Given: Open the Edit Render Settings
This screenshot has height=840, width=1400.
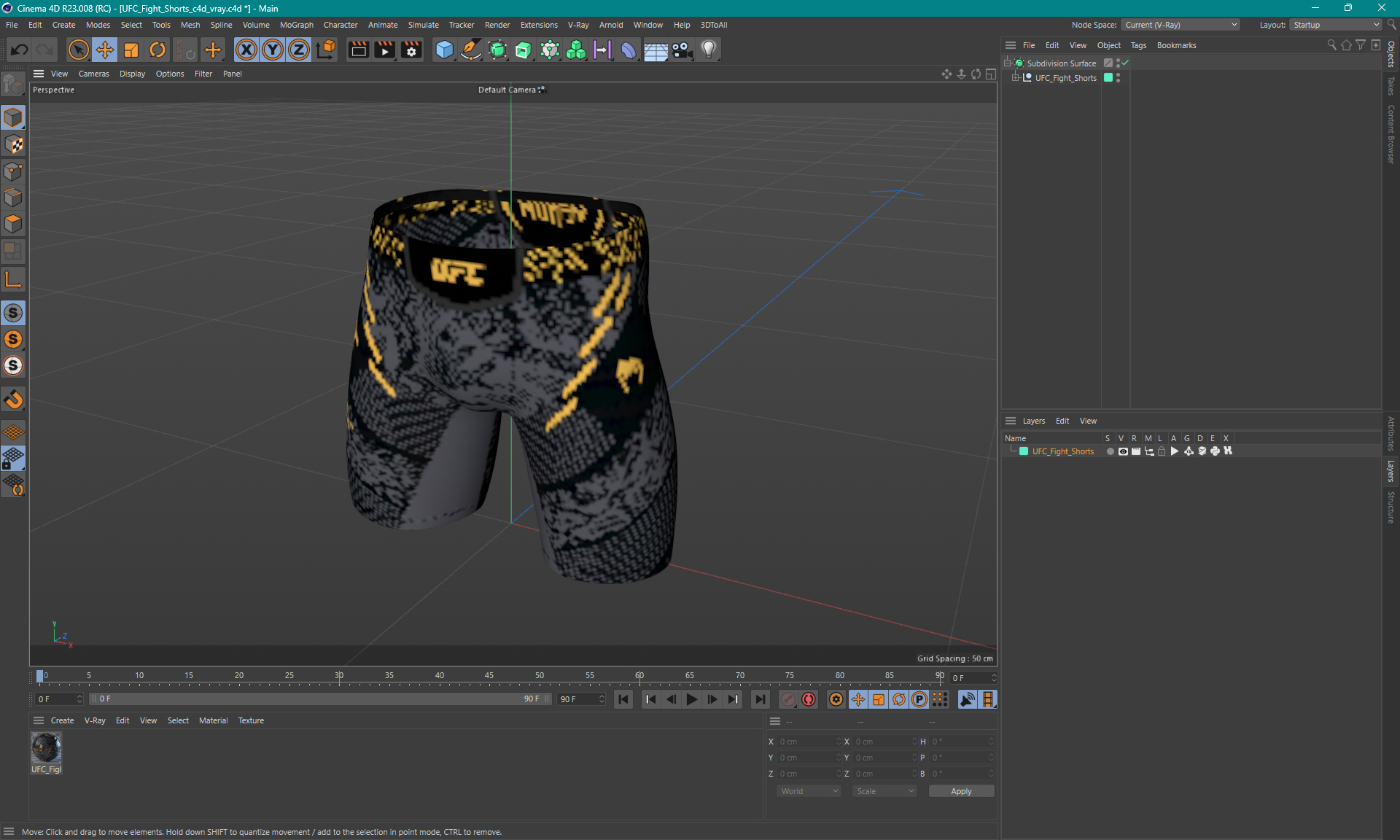Looking at the screenshot, I should point(411,50).
